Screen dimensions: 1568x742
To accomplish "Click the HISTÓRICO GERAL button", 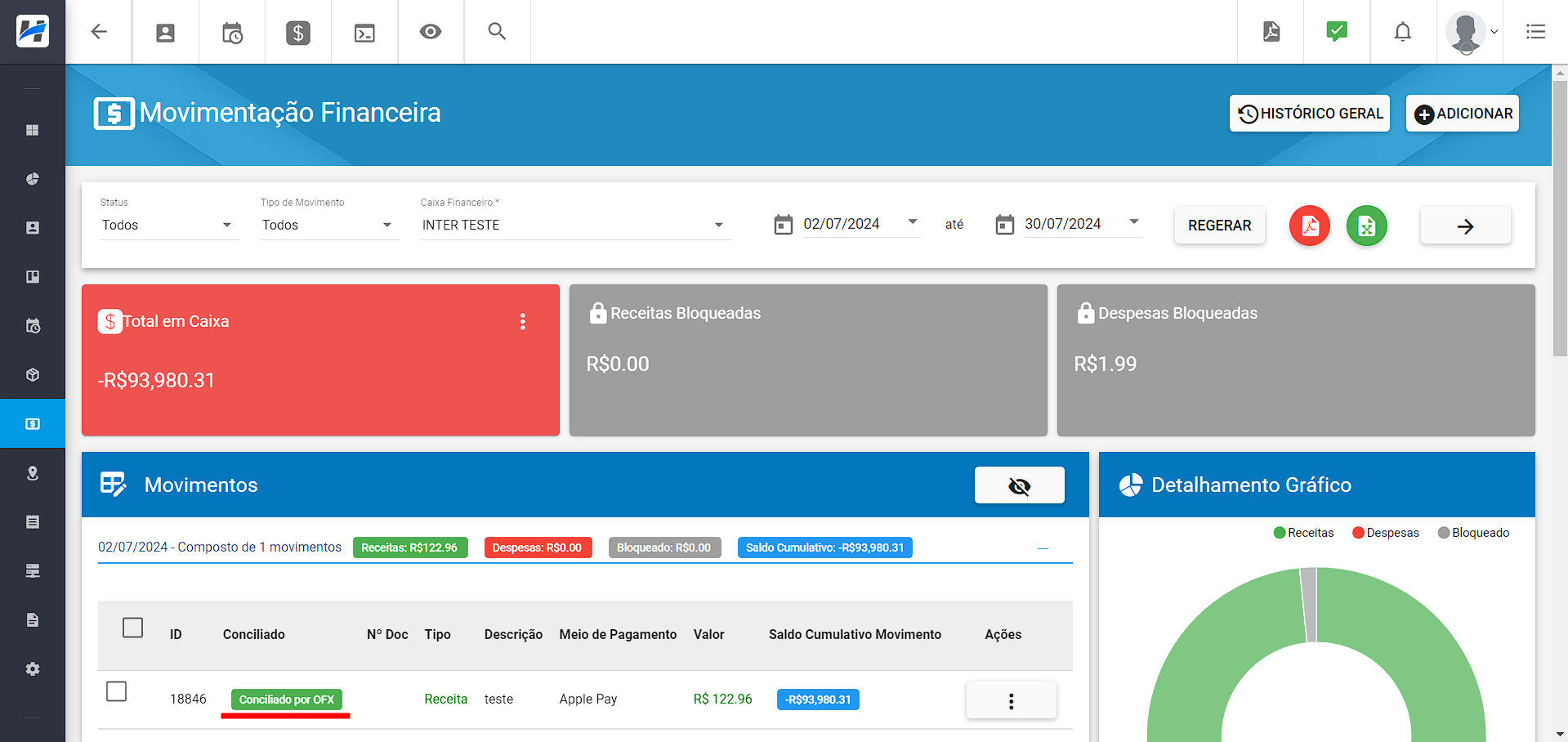I will pyautogui.click(x=1309, y=114).
